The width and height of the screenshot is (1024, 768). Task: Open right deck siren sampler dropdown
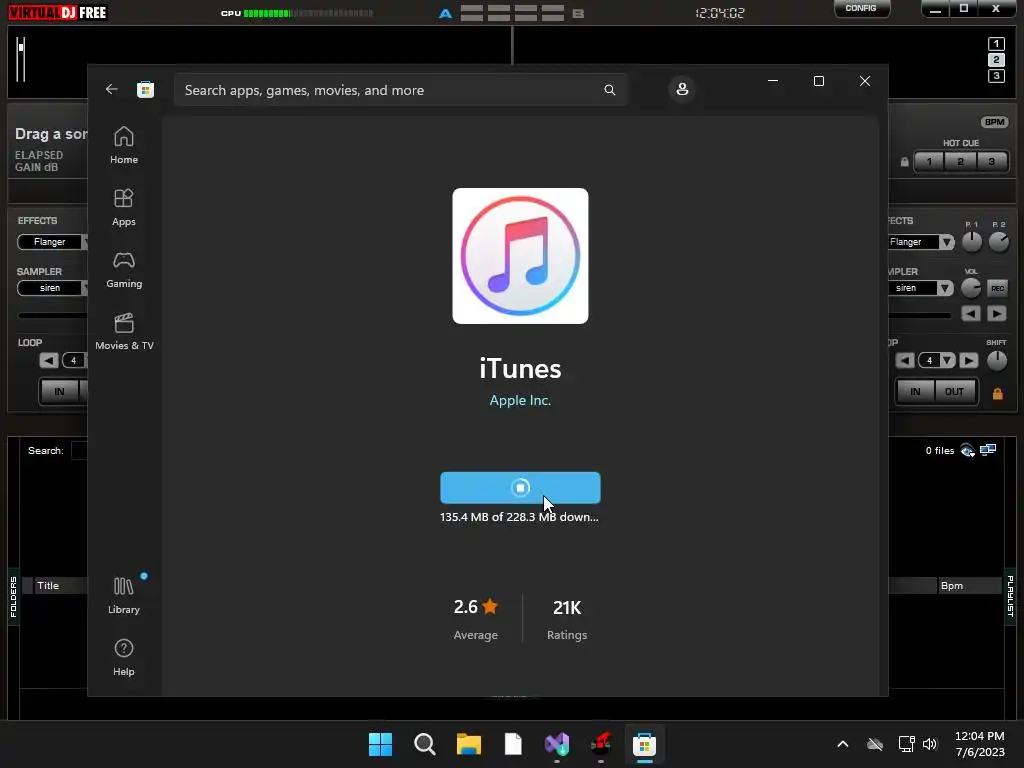(x=945, y=288)
